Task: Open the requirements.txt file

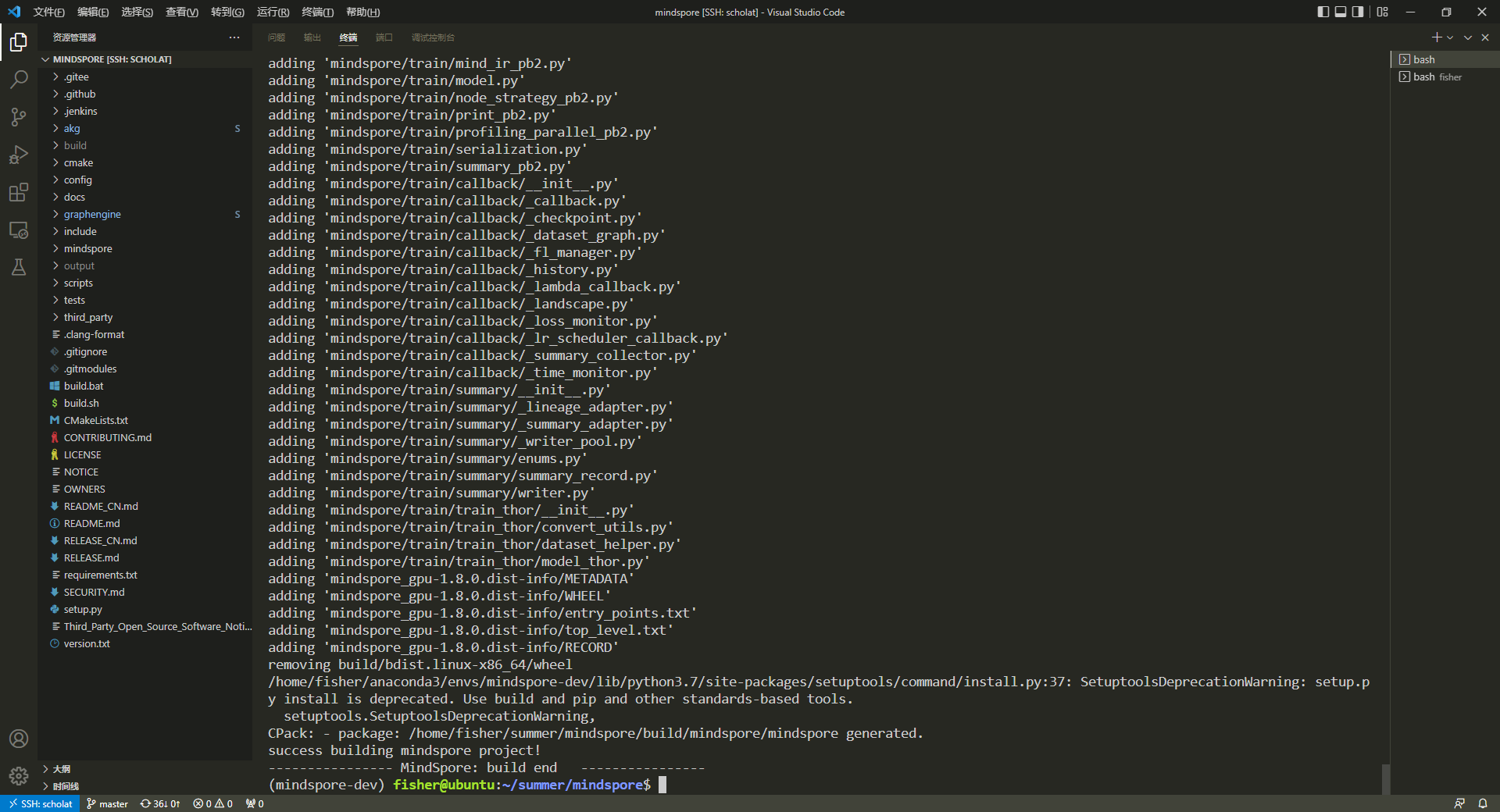Action: (145, 575)
